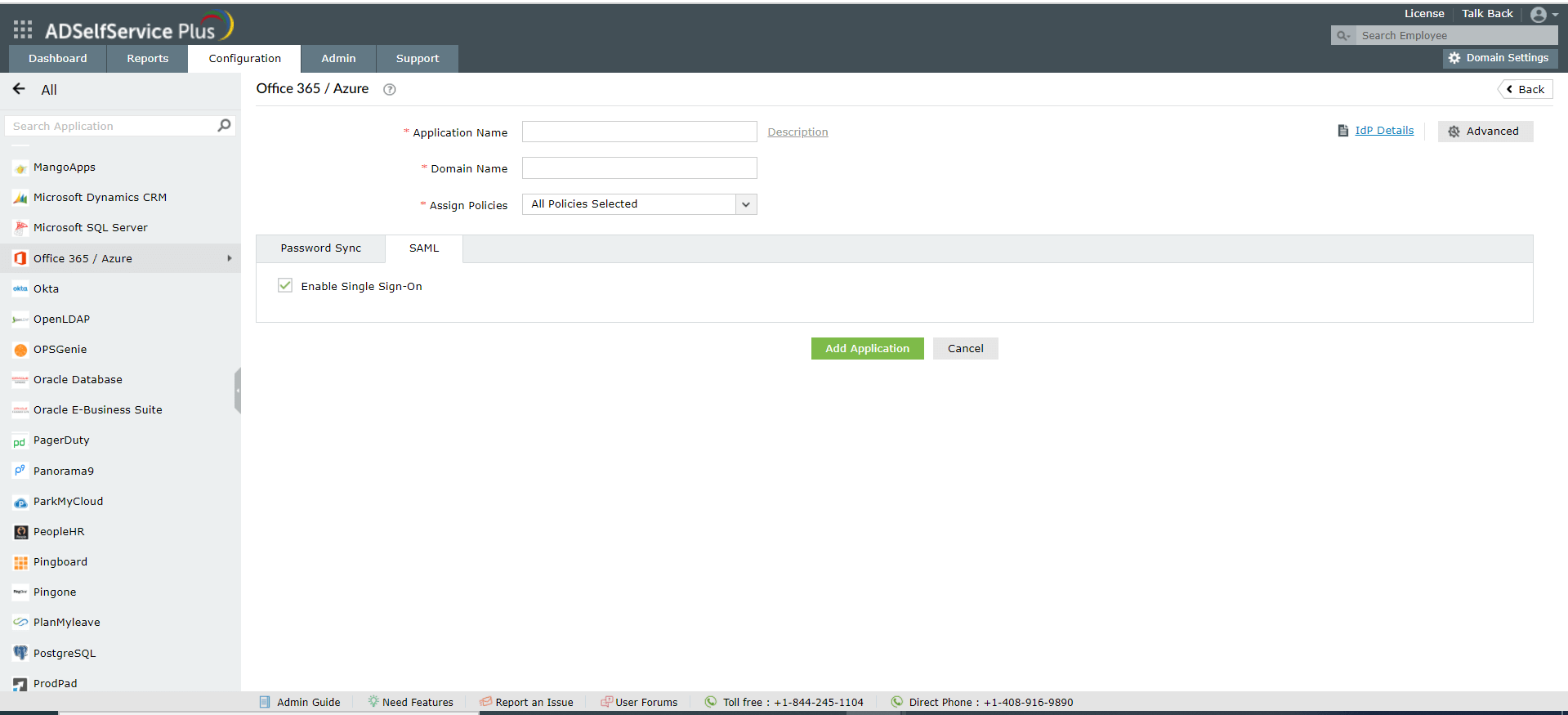Collapse the application sidebar panel handle

tap(238, 391)
